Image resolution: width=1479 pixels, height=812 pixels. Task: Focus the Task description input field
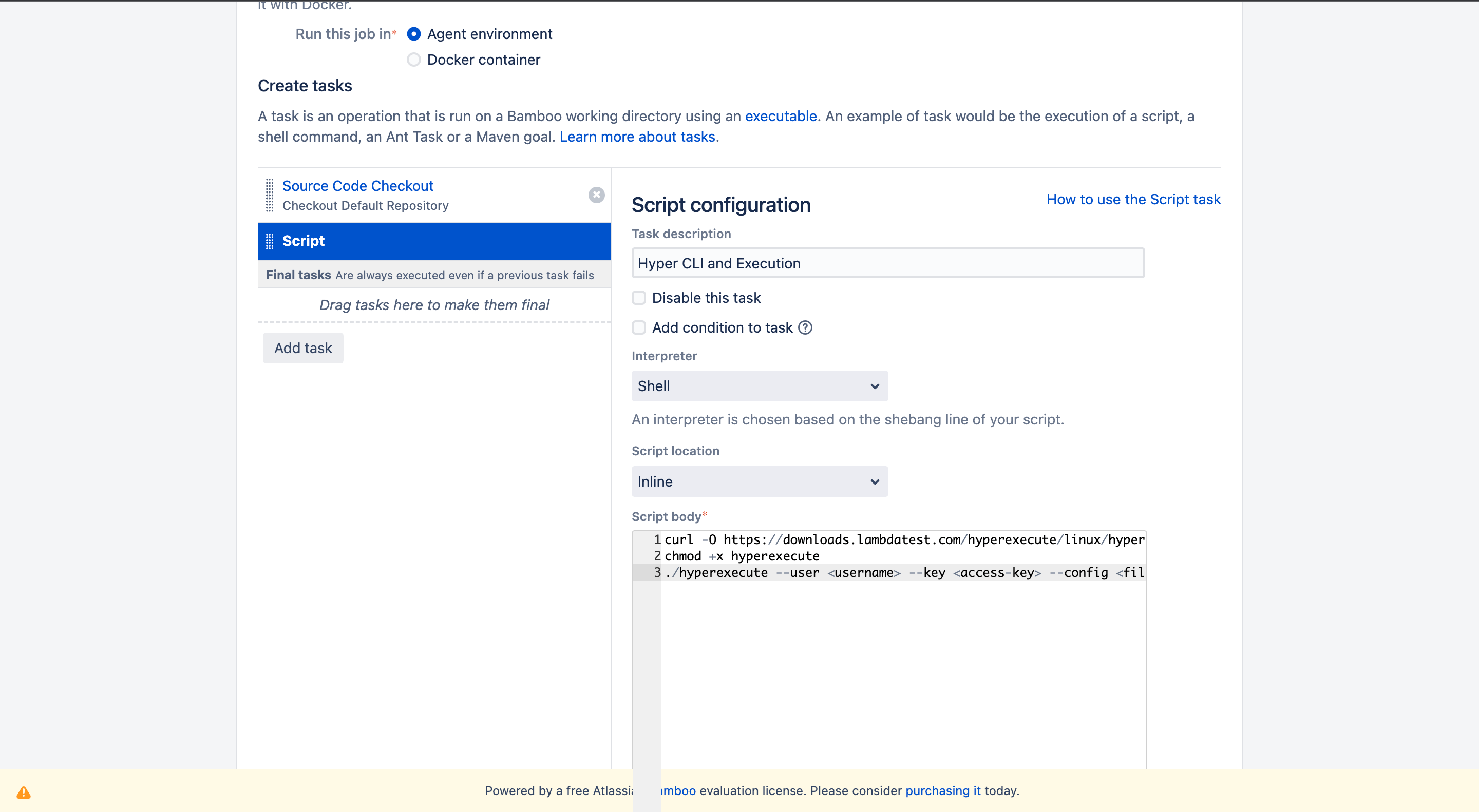point(887,263)
